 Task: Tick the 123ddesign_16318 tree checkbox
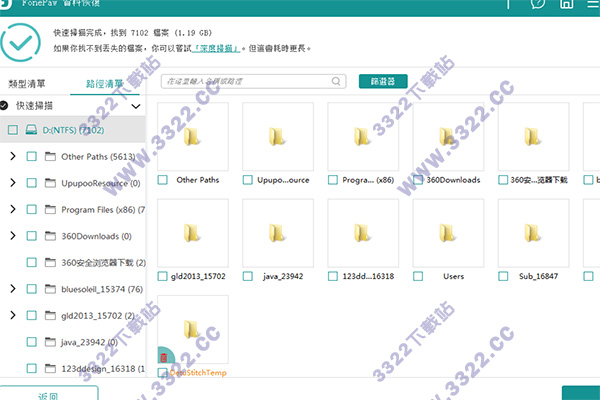click(31, 369)
